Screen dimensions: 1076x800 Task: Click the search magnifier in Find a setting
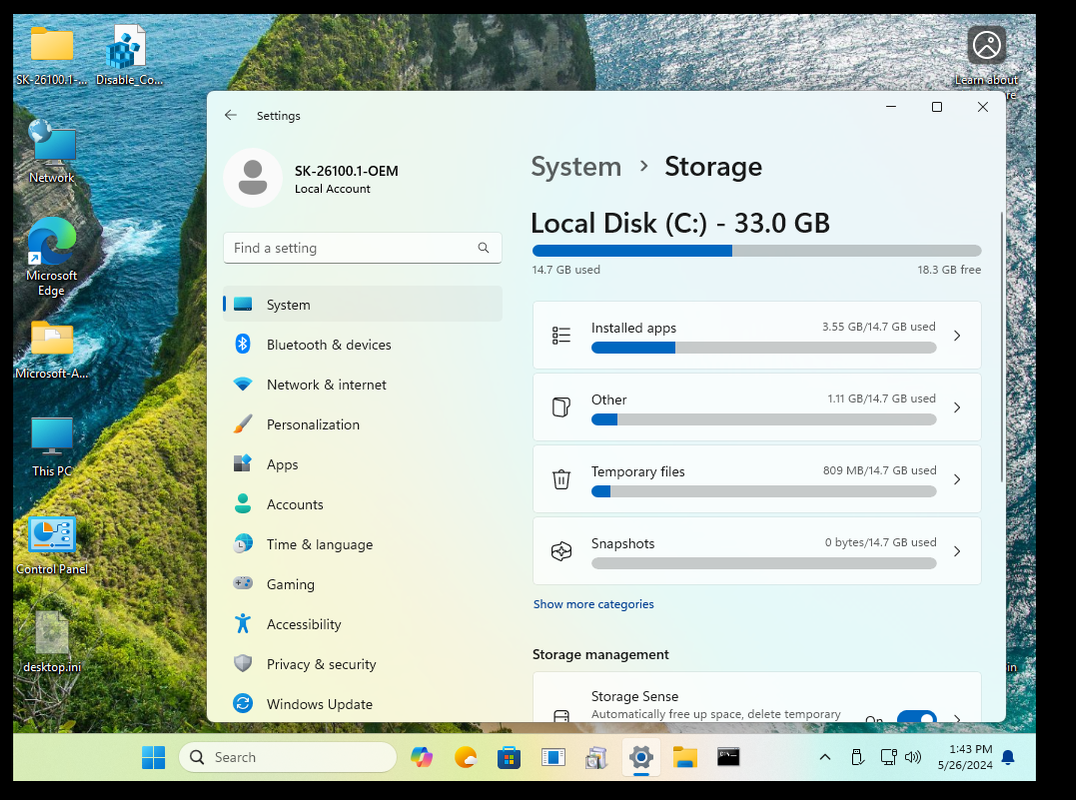(x=484, y=248)
